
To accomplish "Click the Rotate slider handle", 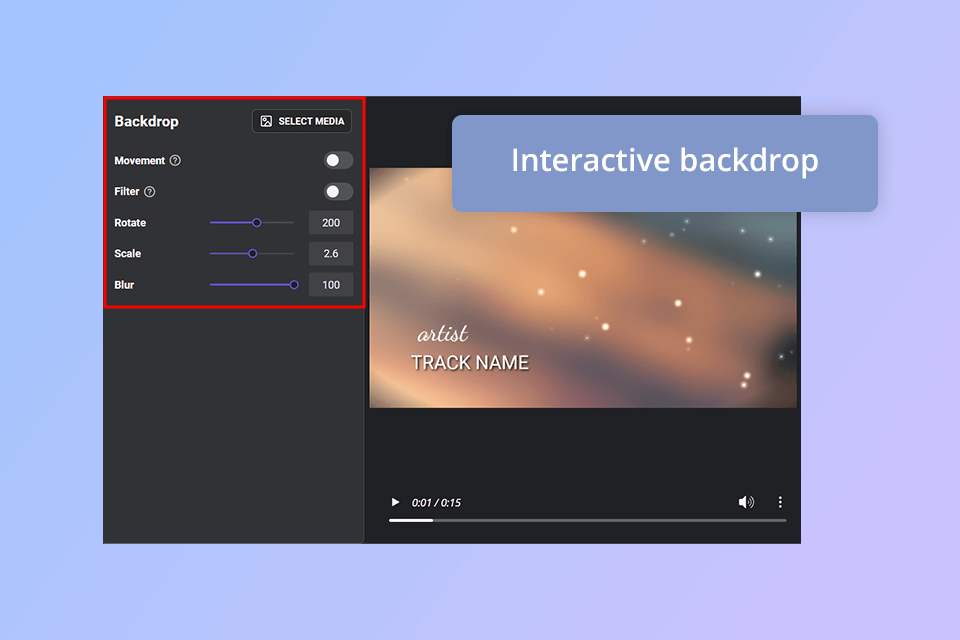I will click(x=257, y=223).
